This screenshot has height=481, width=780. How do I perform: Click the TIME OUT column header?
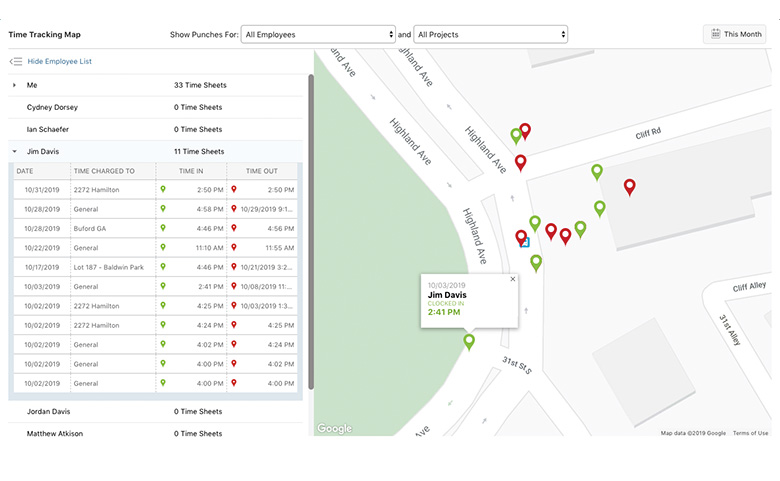(262, 171)
